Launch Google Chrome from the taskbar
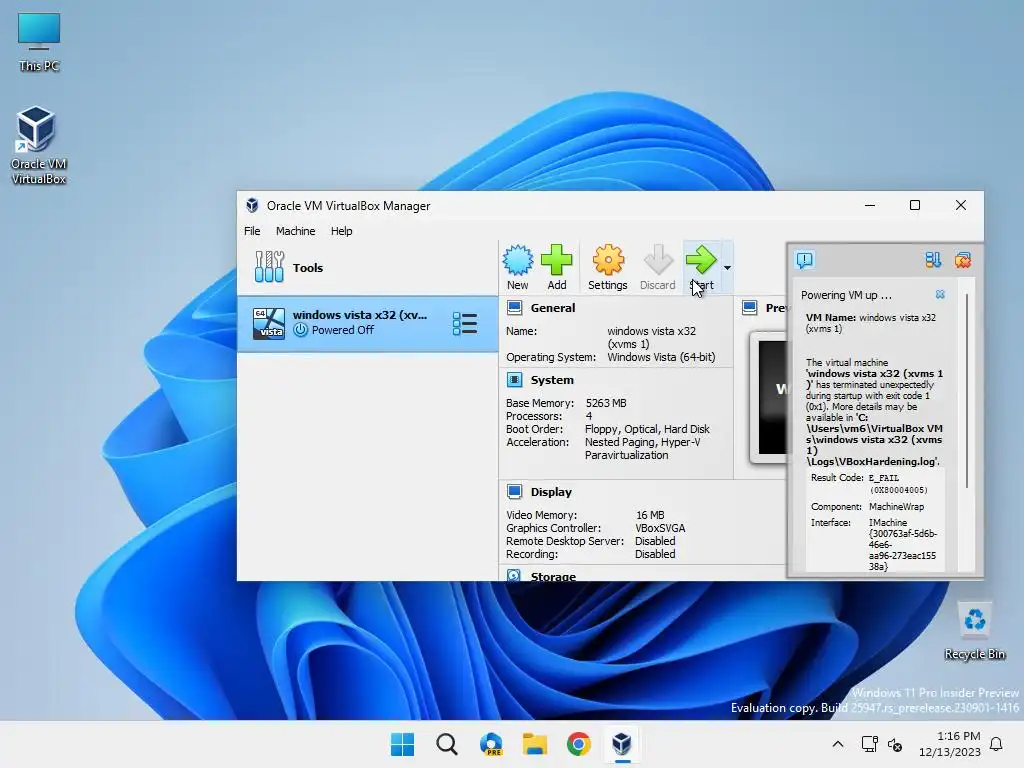 point(579,744)
